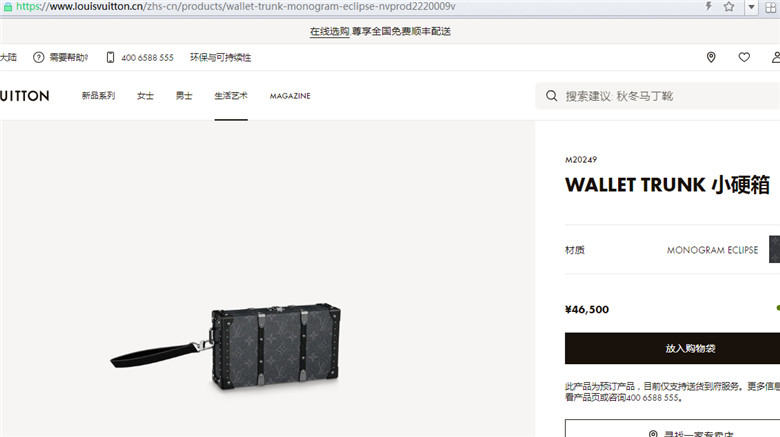Image resolution: width=780 pixels, height=437 pixels.
Task: Open the 新品系列 menu
Action: tap(98, 96)
